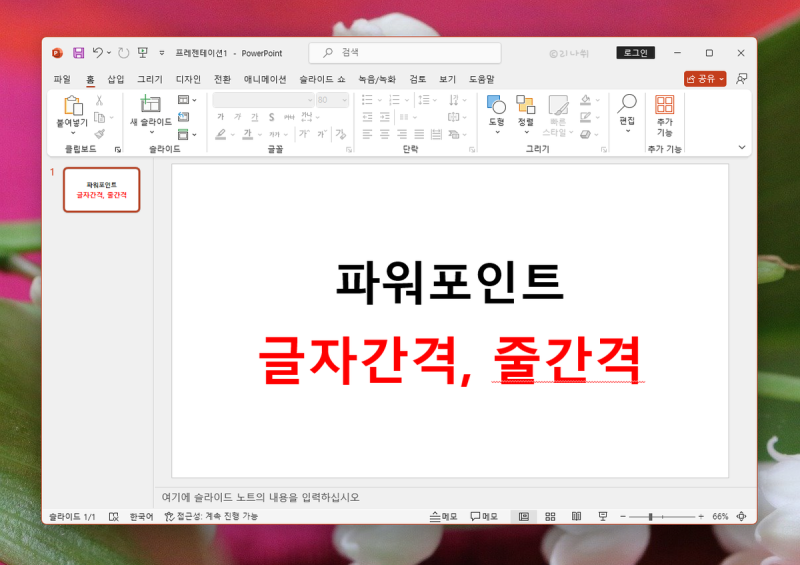
Task: Click the 정렬 arrange icon
Action: pos(525,105)
